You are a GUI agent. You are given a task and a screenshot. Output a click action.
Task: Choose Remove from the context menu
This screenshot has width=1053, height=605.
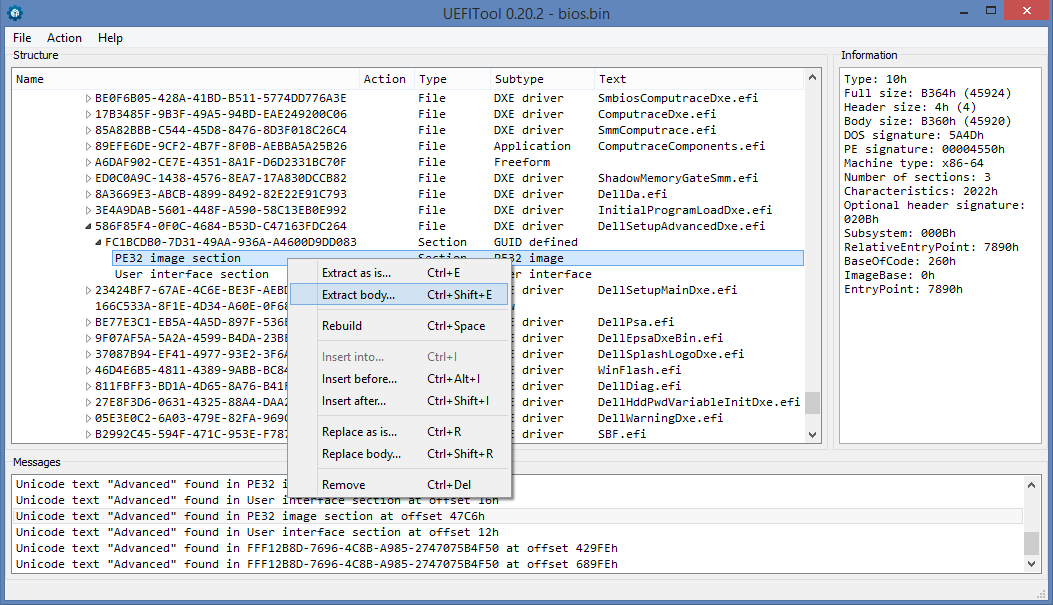click(x=399, y=485)
